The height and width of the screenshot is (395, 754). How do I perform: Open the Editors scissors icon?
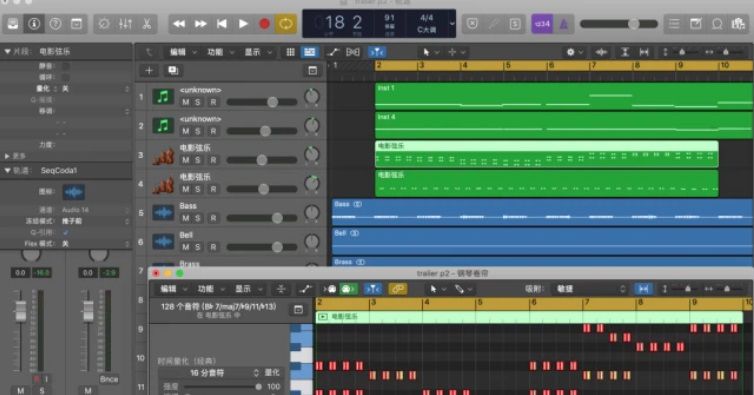[147, 24]
